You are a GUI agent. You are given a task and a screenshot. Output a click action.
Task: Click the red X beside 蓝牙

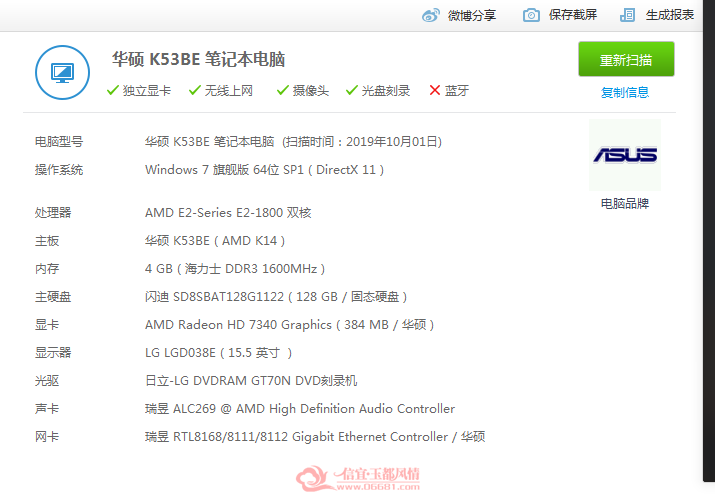coord(435,90)
